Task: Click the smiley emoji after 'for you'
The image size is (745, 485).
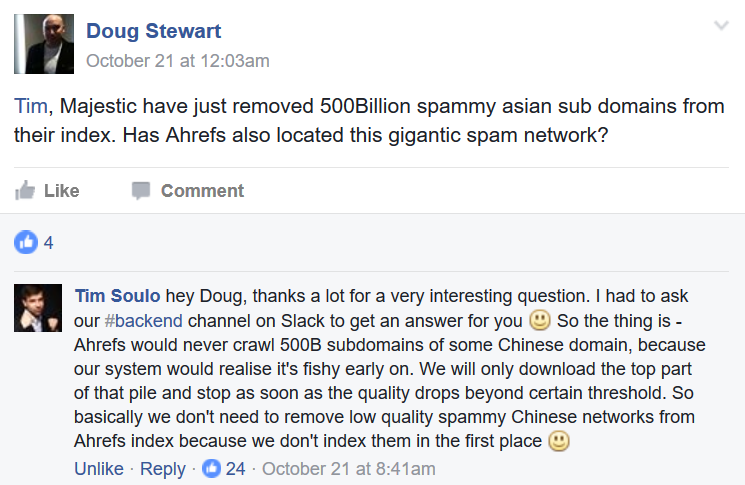Action: coord(540,321)
